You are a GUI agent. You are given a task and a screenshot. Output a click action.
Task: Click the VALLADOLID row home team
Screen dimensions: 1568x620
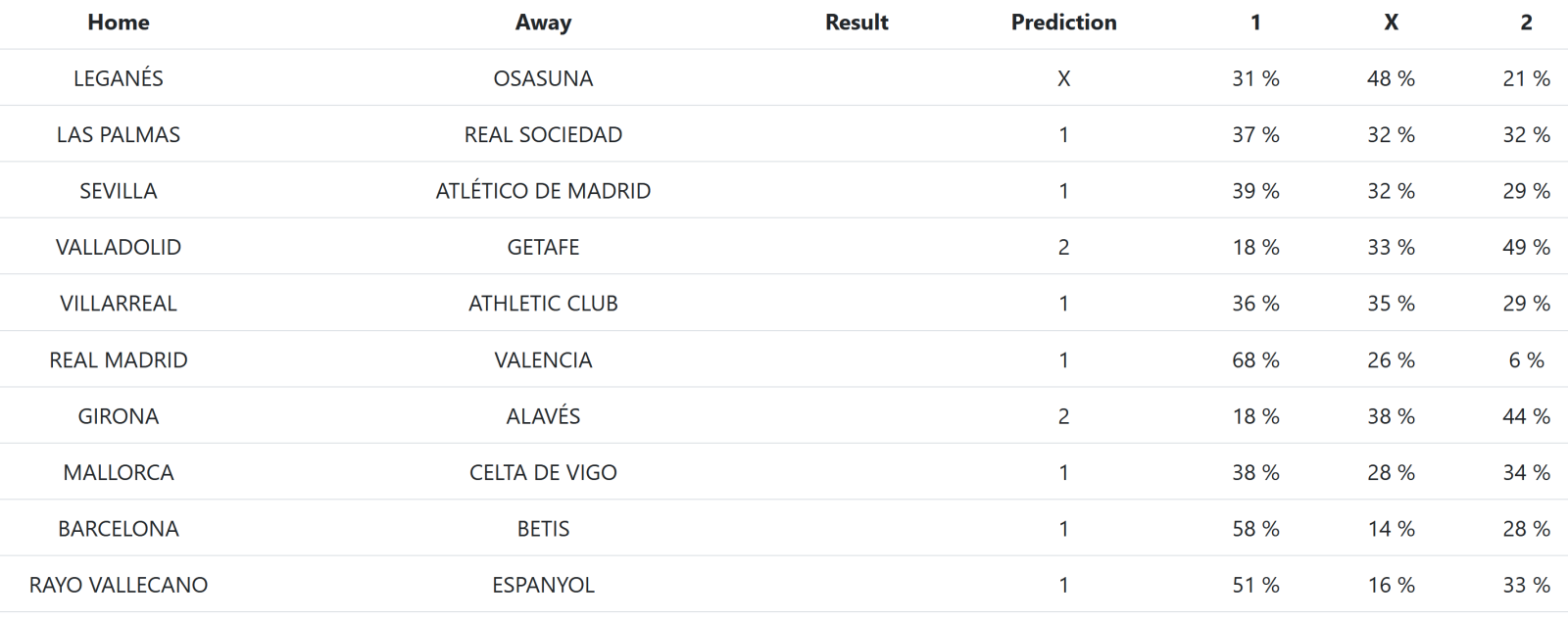(119, 248)
